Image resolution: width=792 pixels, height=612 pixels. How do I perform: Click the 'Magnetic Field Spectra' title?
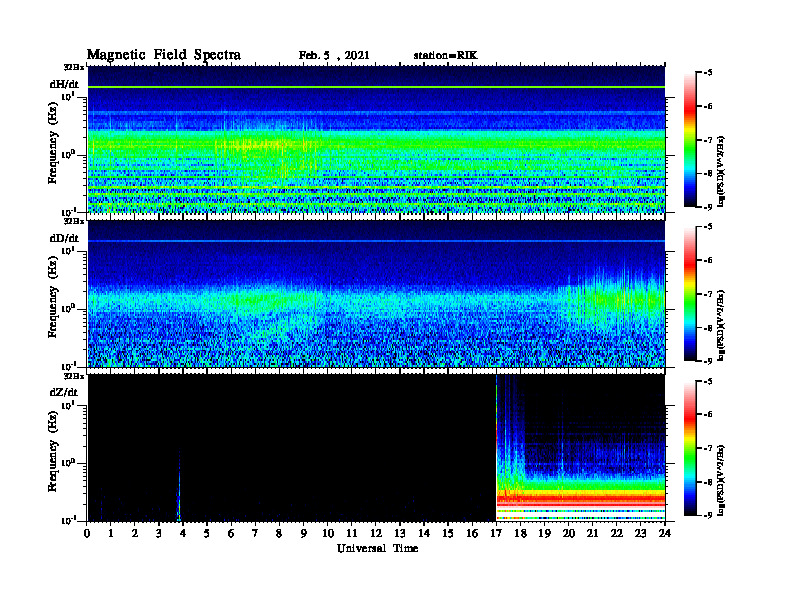pos(164,55)
